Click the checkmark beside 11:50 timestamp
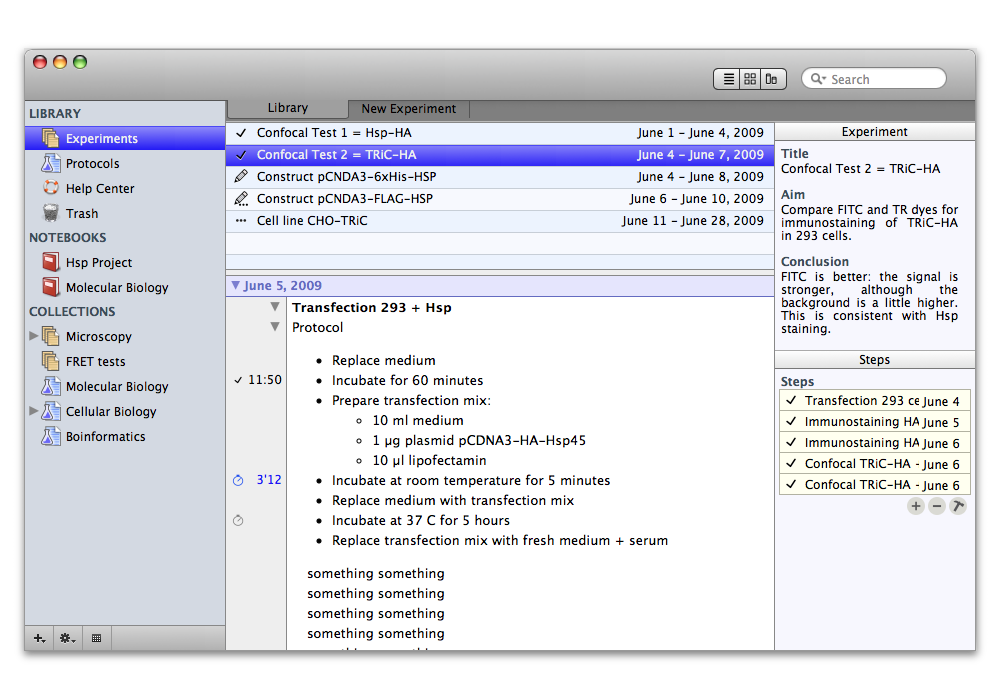Image resolution: width=1000 pixels, height=700 pixels. coord(238,380)
